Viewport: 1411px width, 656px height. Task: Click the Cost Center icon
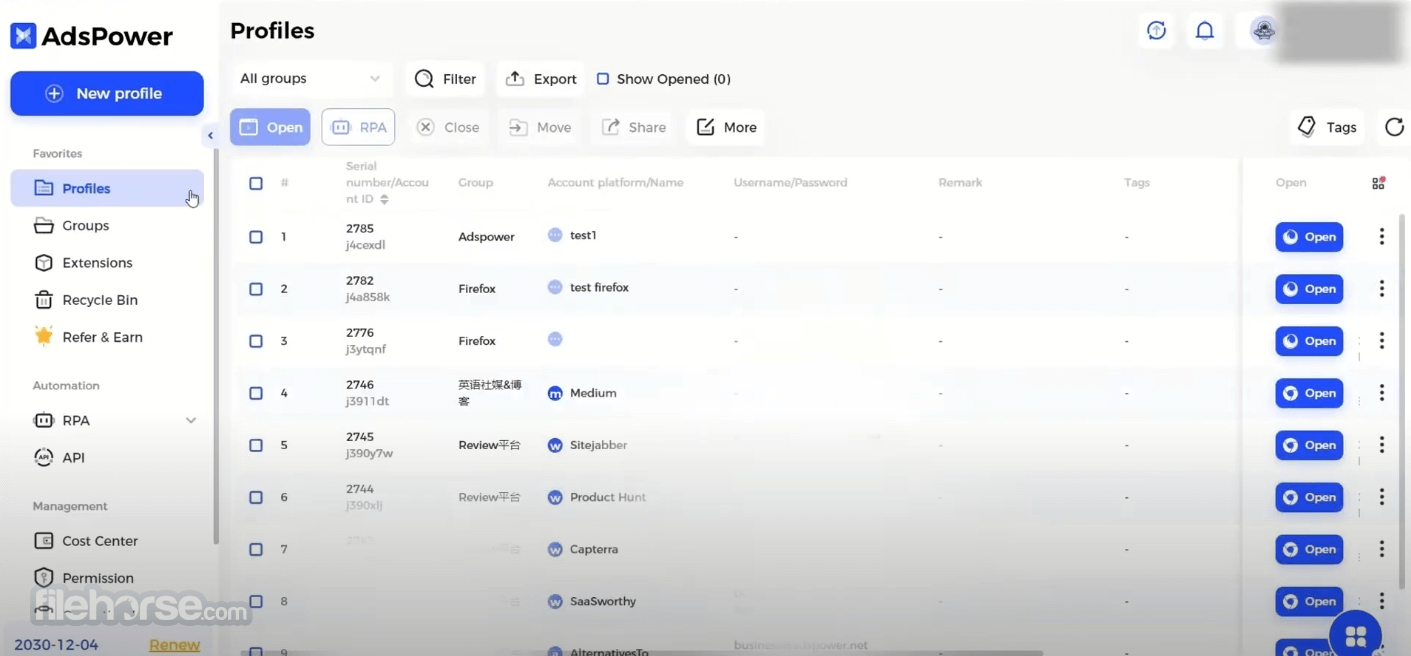pyautogui.click(x=44, y=540)
